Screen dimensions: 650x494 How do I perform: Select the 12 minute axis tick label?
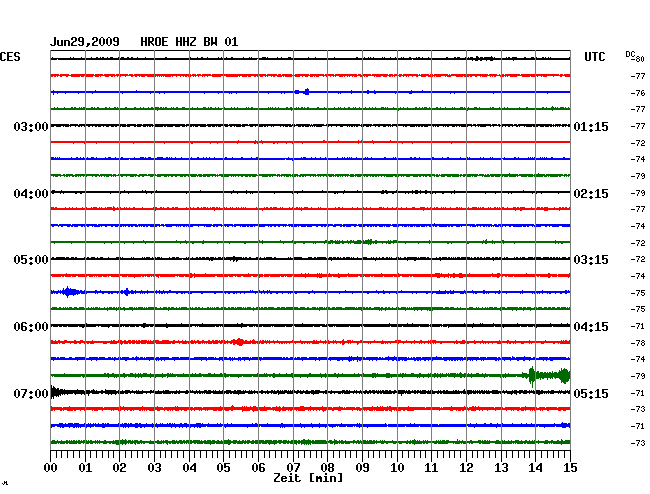[466, 468]
